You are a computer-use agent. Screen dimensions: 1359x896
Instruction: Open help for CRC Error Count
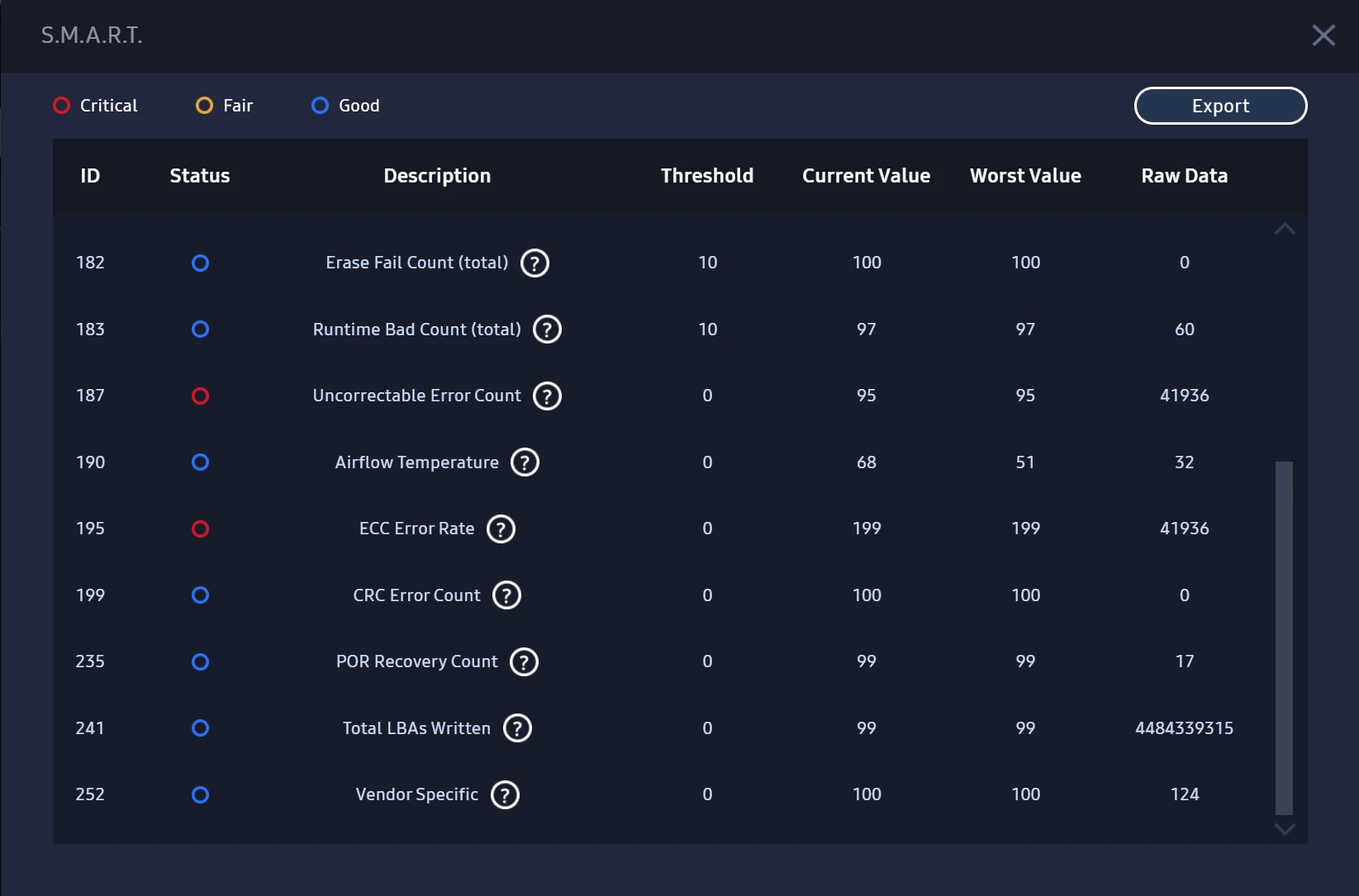click(506, 595)
